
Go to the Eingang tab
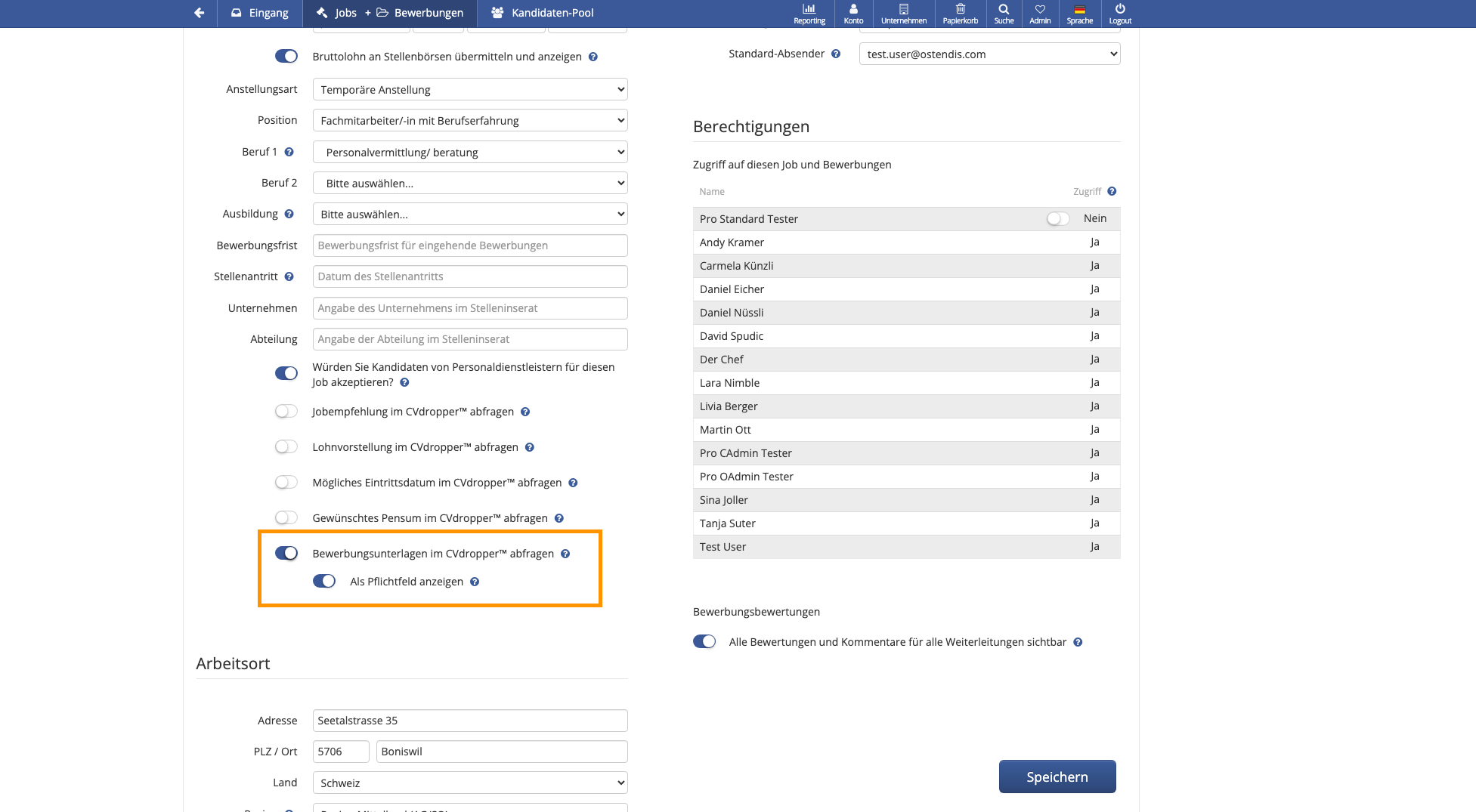point(260,13)
